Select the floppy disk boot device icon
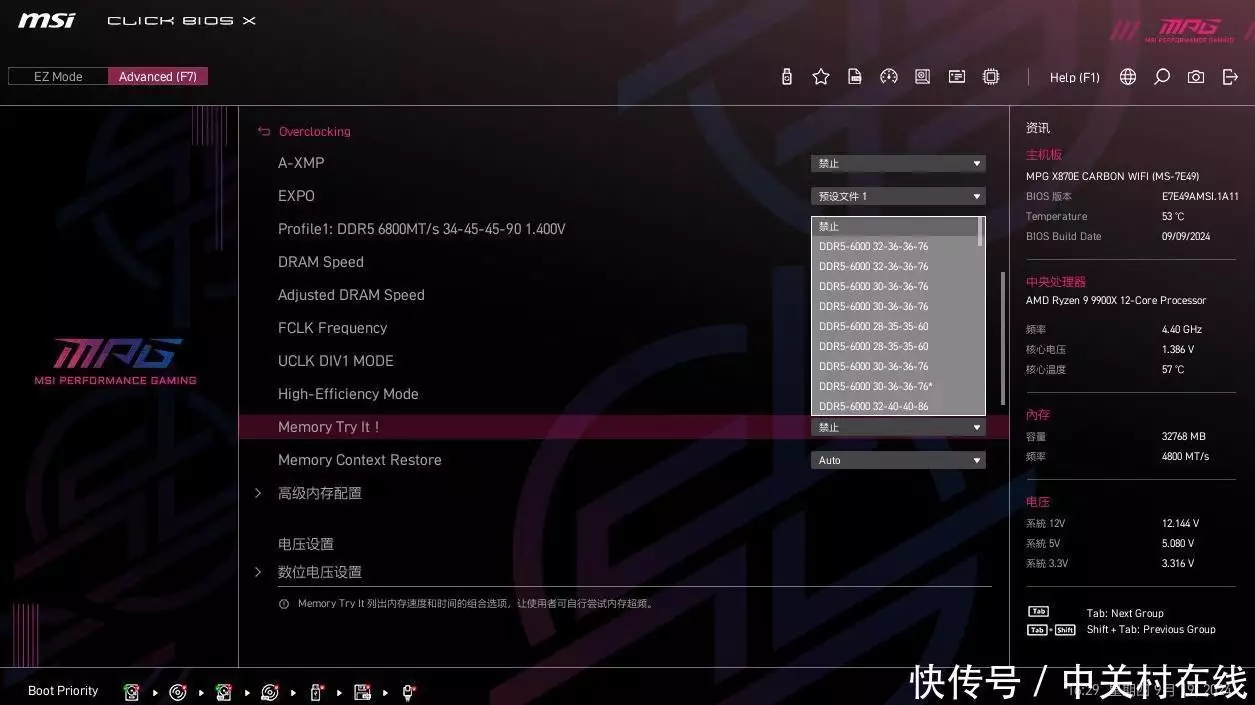1255x705 pixels. 362,692
